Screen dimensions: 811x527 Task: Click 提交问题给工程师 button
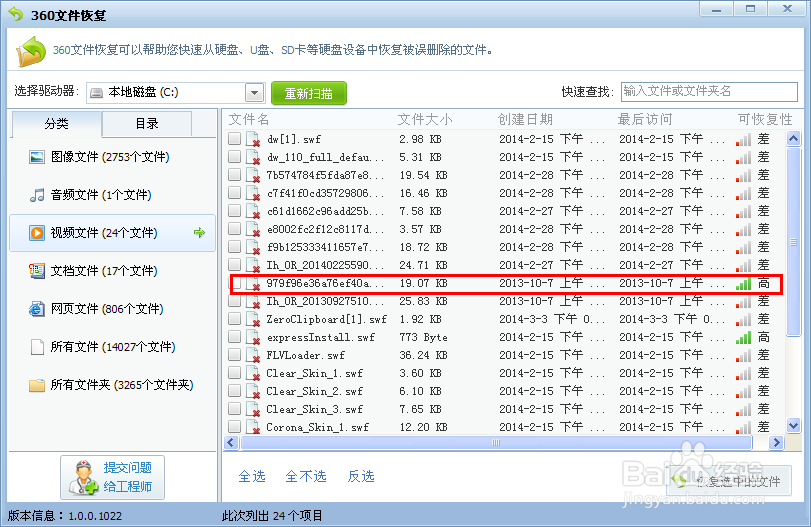[x=112, y=477]
